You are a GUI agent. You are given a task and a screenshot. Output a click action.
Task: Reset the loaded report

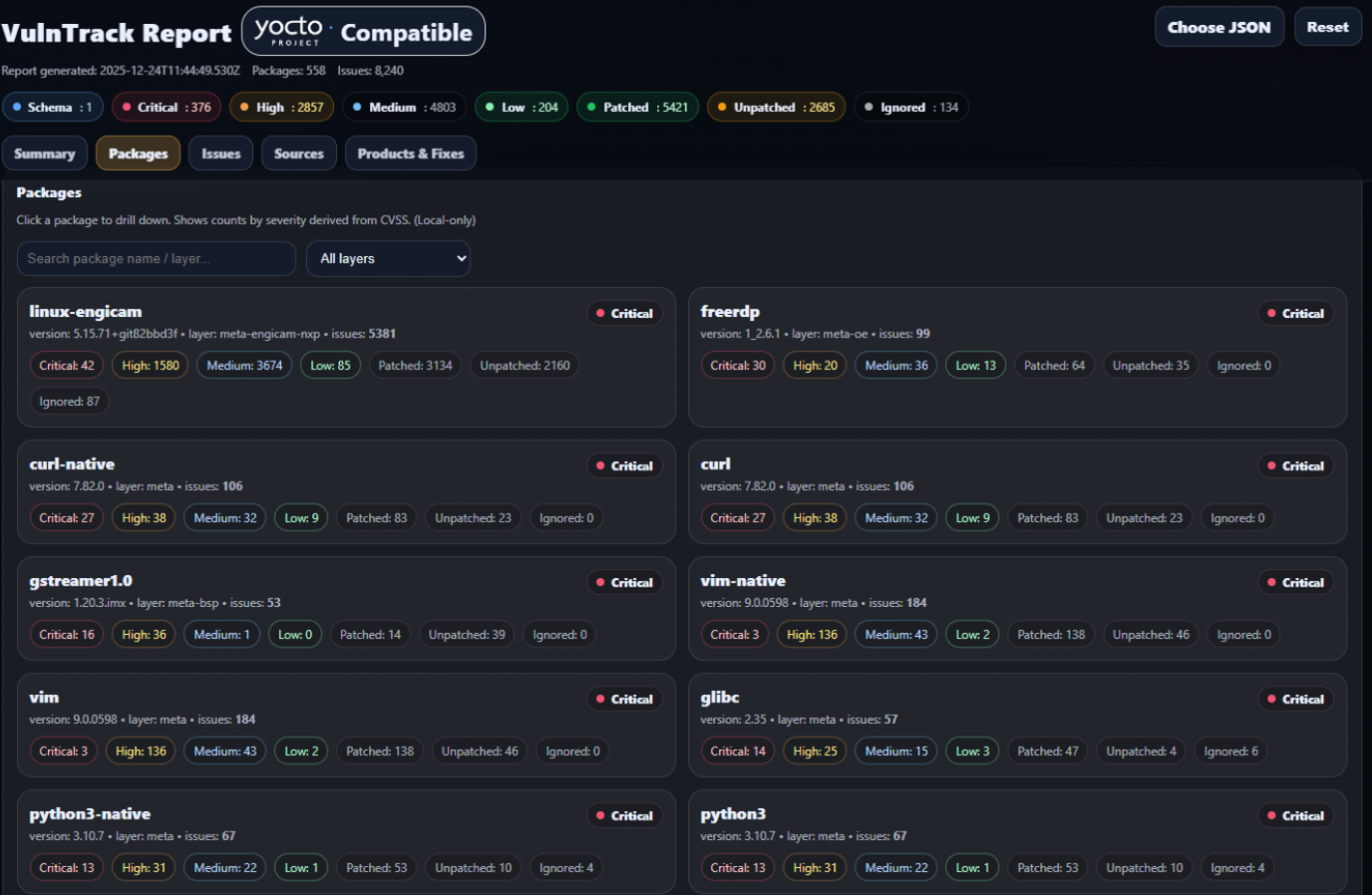coord(1328,27)
